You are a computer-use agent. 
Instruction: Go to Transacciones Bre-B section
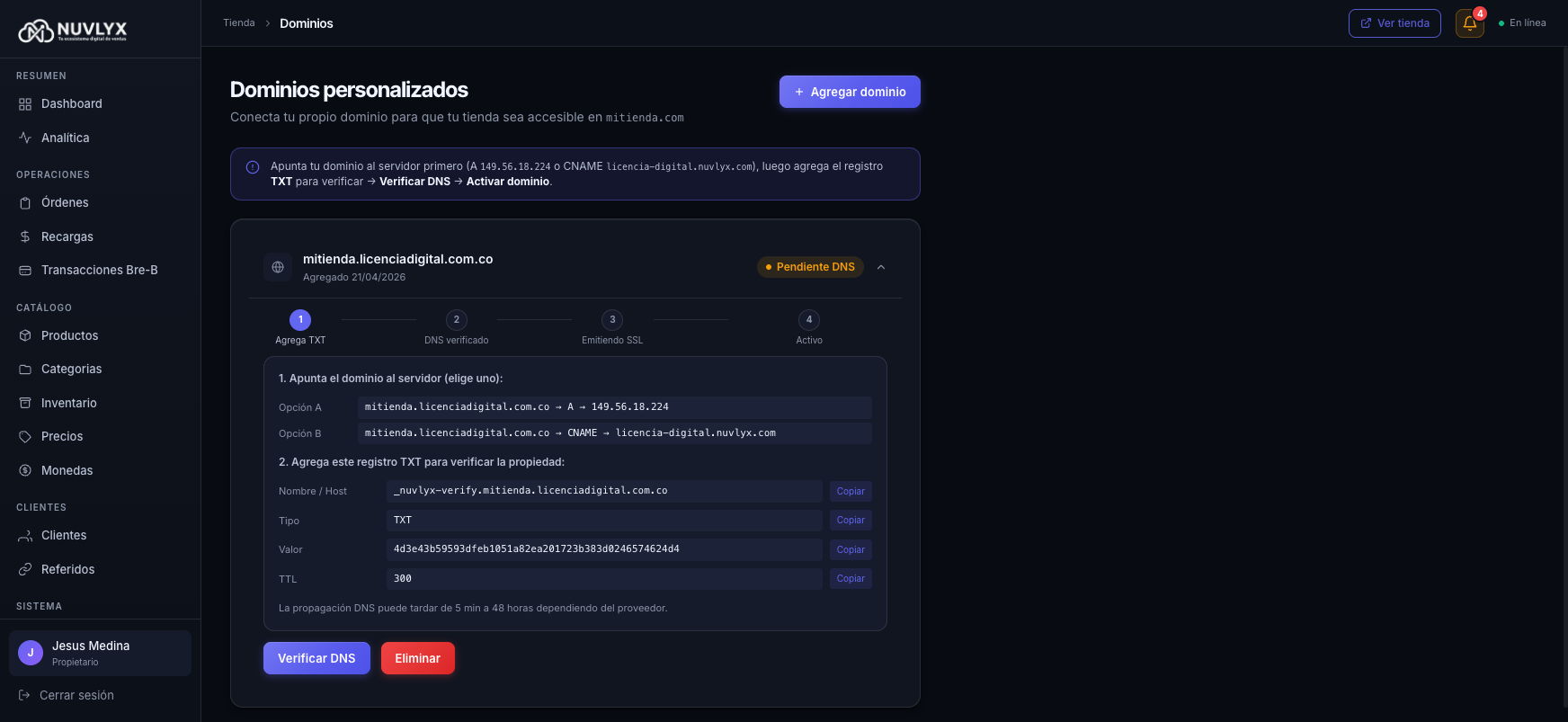[x=99, y=270]
